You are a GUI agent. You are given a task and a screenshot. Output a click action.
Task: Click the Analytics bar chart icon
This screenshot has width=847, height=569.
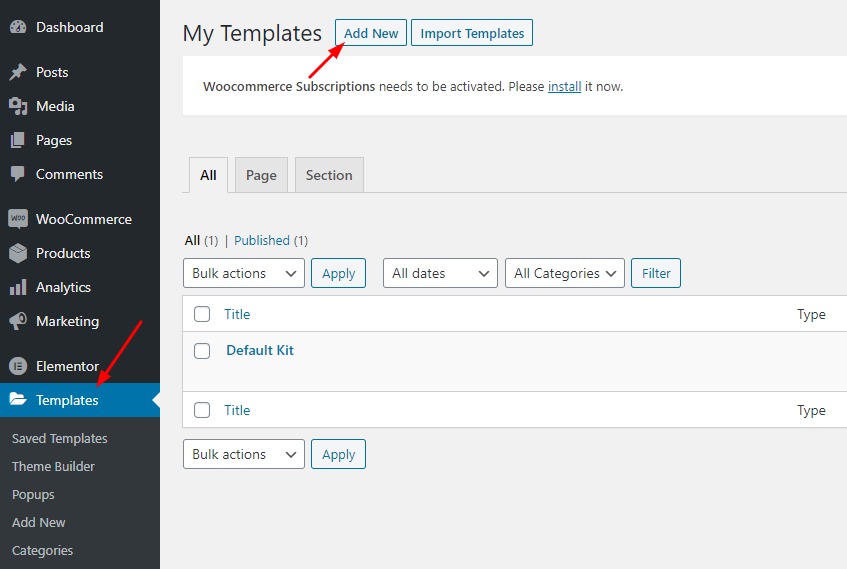coord(18,287)
